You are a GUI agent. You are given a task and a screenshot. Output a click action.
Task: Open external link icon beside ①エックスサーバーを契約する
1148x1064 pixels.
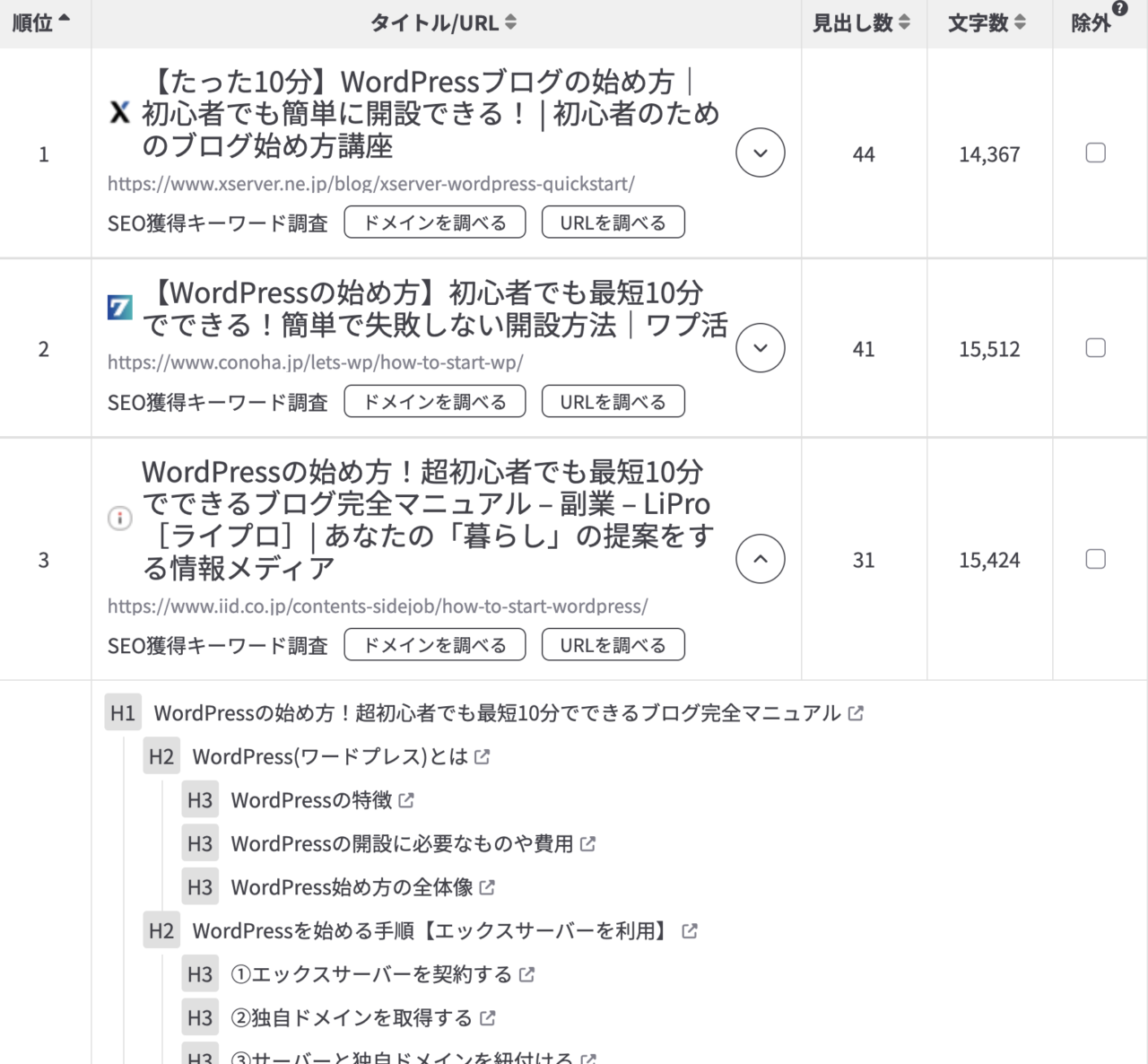(x=527, y=974)
